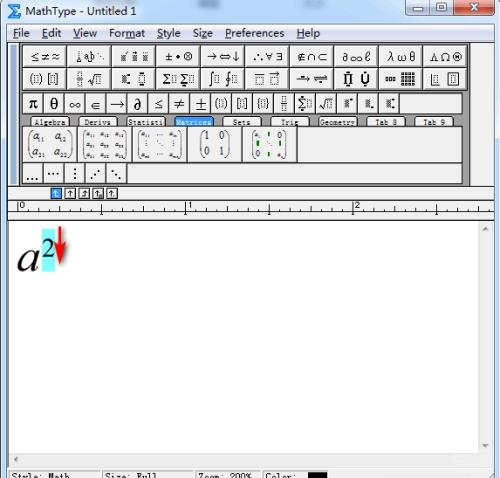Insert the infinity symbol
Image resolution: width=500 pixels, height=478 pixels.
(75, 104)
